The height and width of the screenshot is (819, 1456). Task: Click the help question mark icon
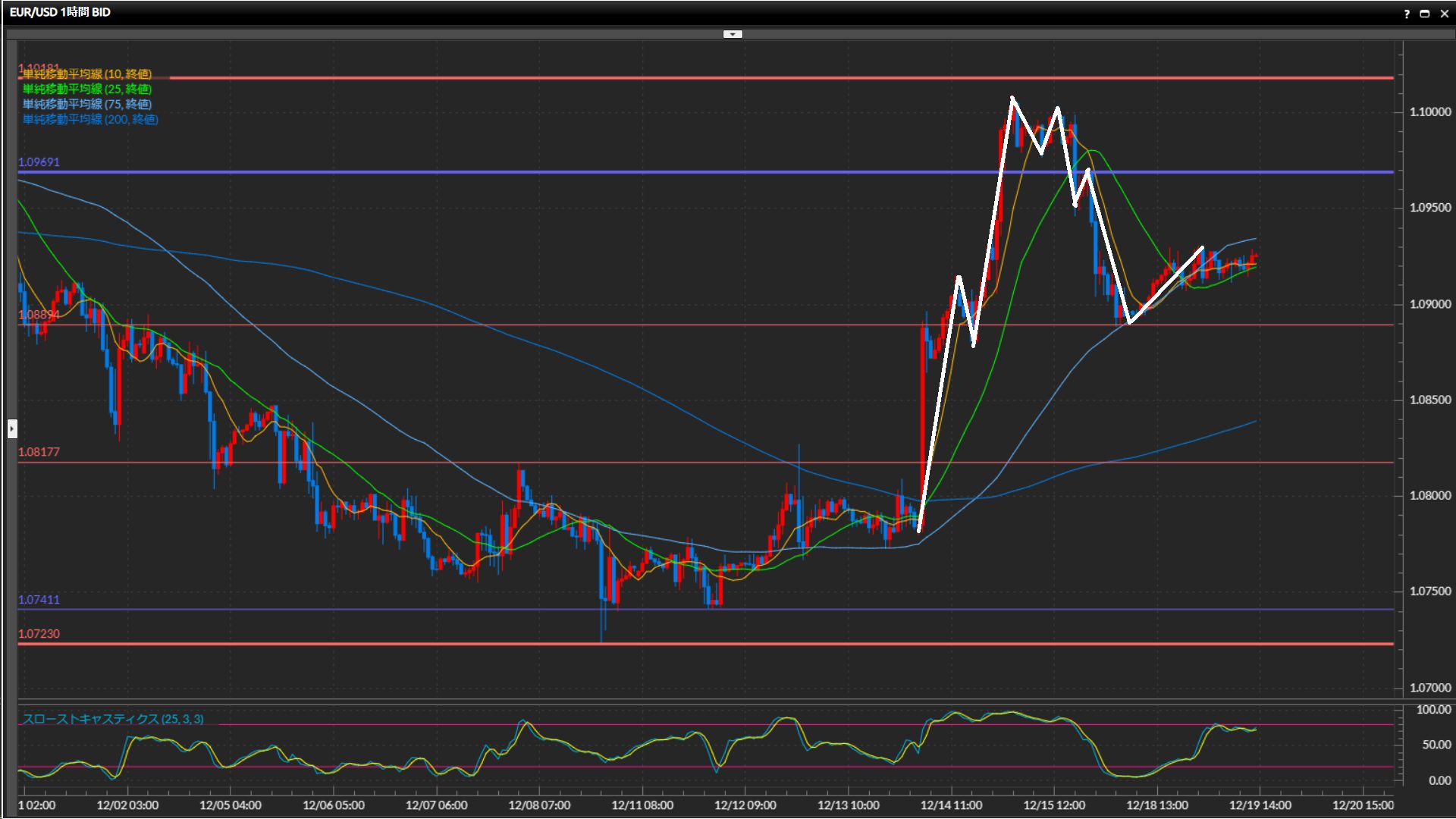click(1407, 13)
